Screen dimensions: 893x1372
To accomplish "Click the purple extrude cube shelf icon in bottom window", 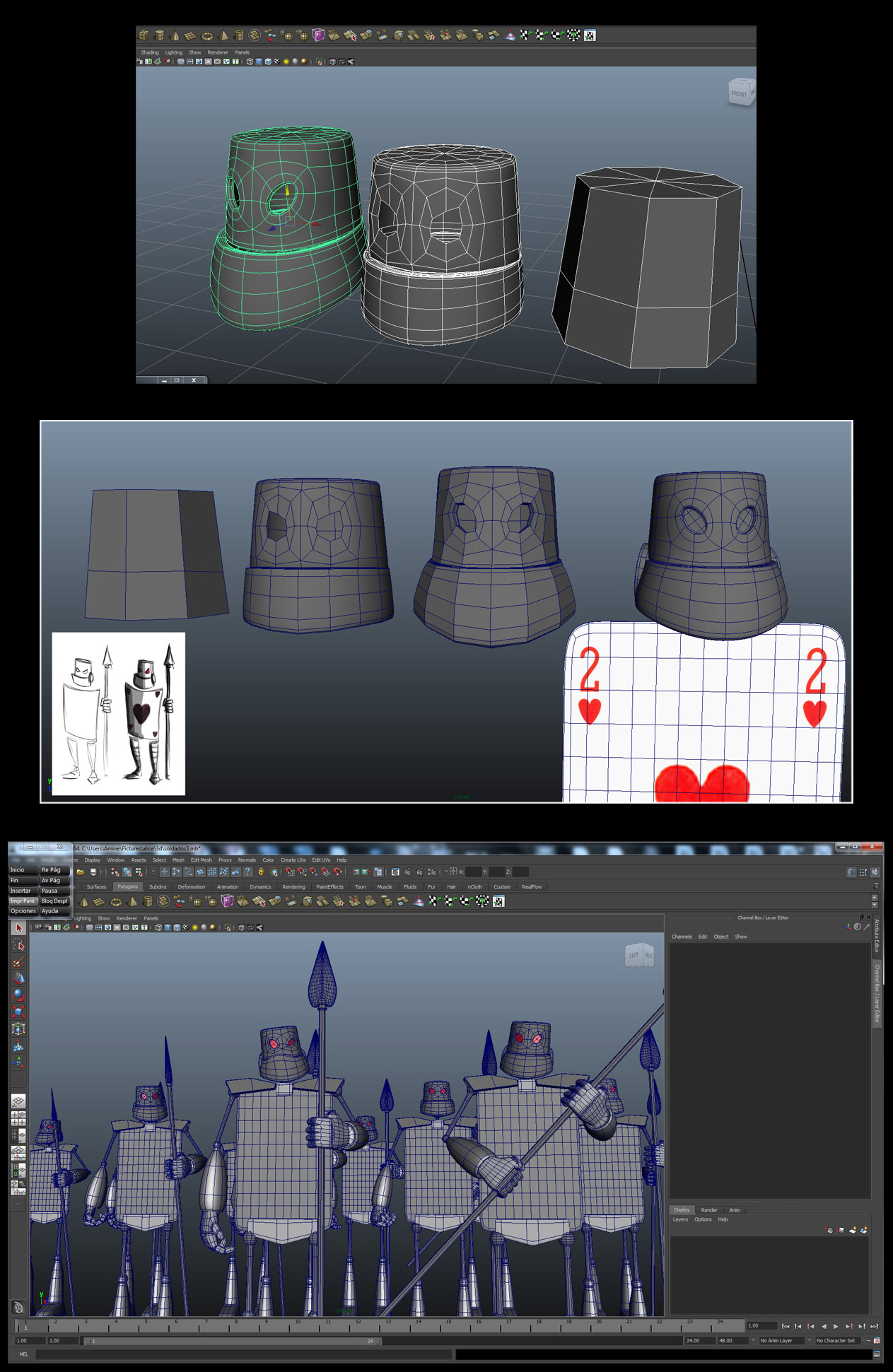I will [227, 901].
